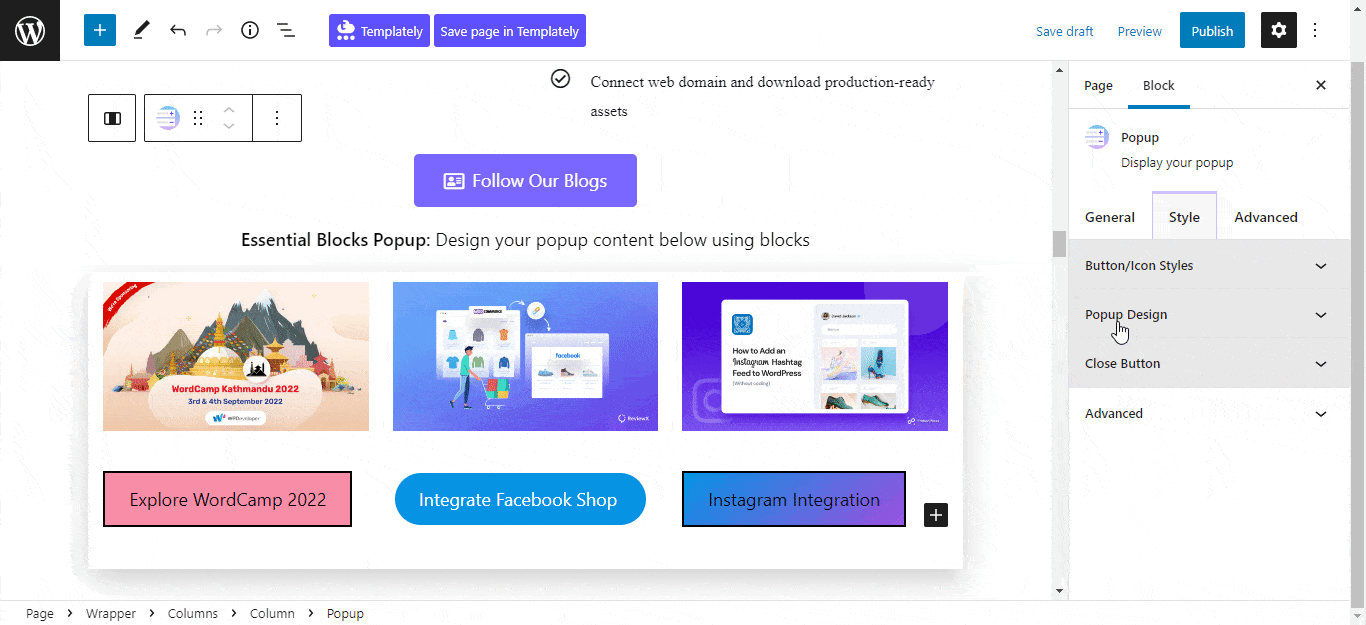Click the drag handle dots icon
1366x625 pixels.
click(x=198, y=118)
